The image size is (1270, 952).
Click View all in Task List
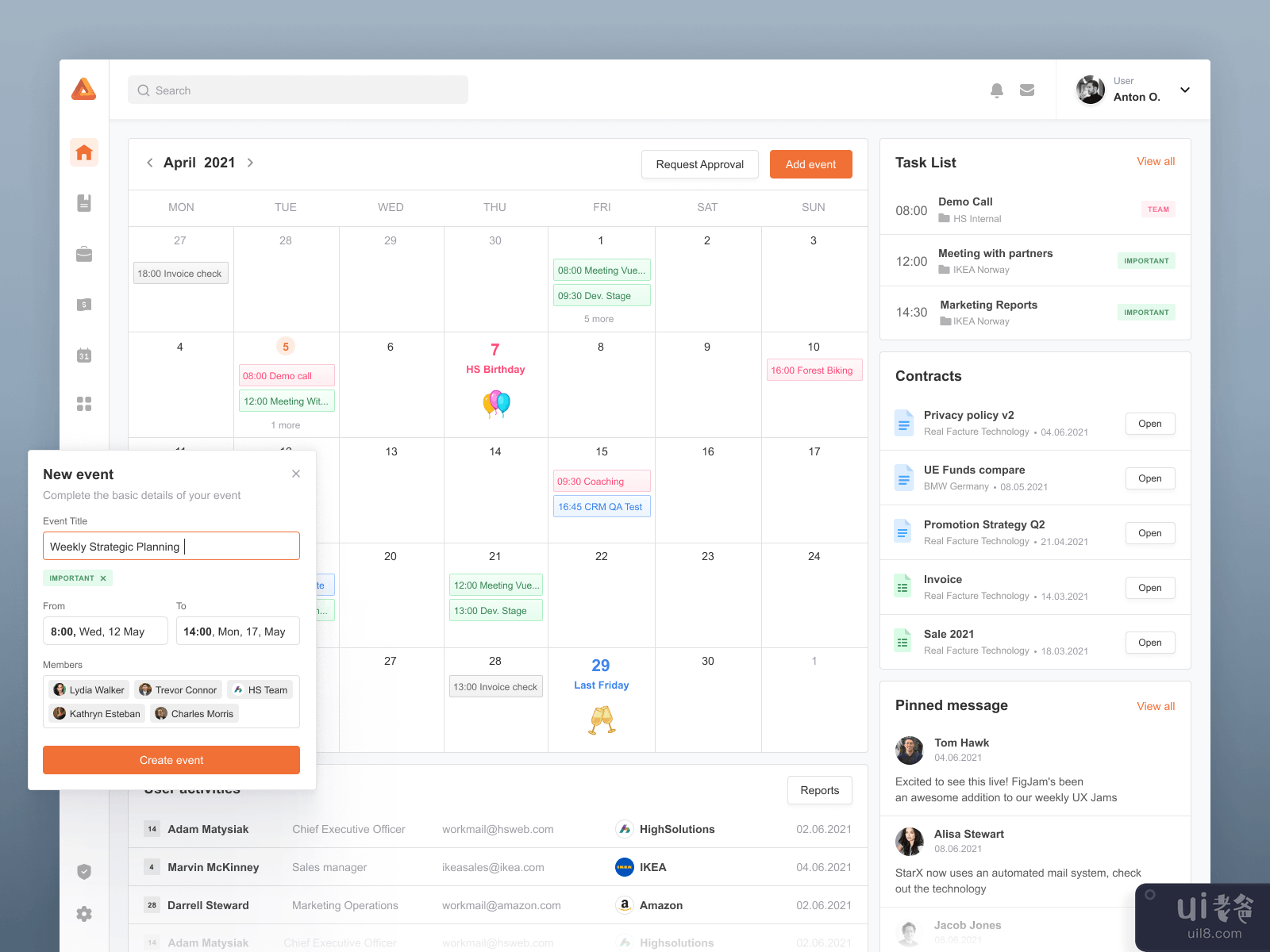tap(1155, 161)
